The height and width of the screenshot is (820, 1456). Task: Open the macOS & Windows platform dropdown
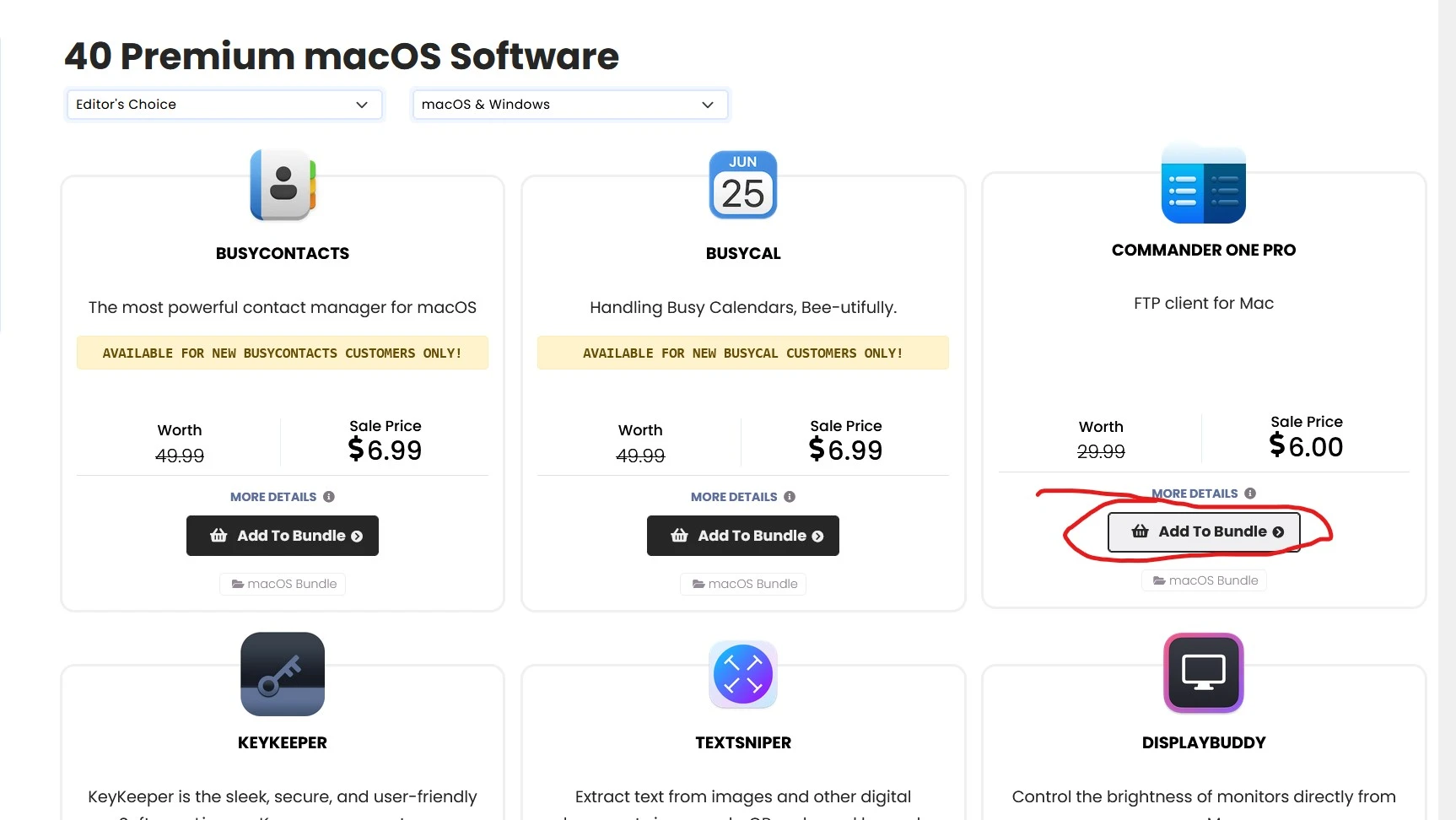[x=569, y=105]
